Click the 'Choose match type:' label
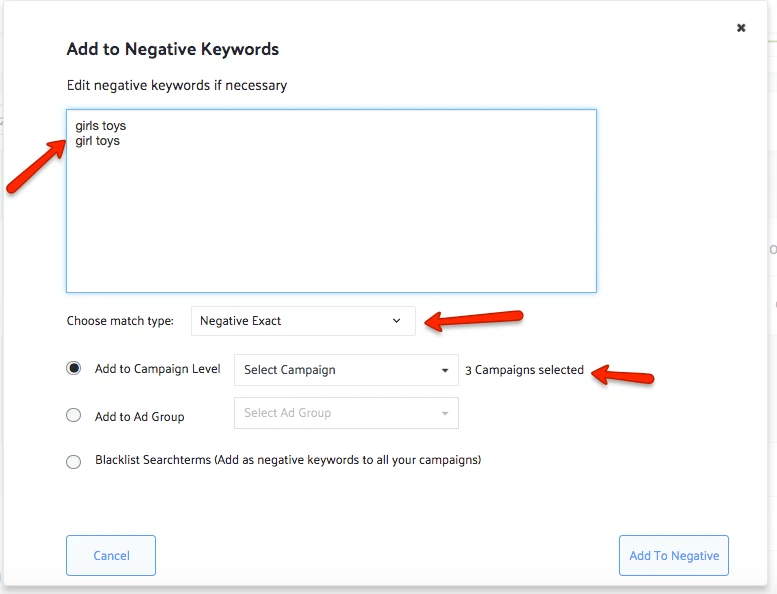Image resolution: width=777 pixels, height=594 pixels. (x=120, y=321)
